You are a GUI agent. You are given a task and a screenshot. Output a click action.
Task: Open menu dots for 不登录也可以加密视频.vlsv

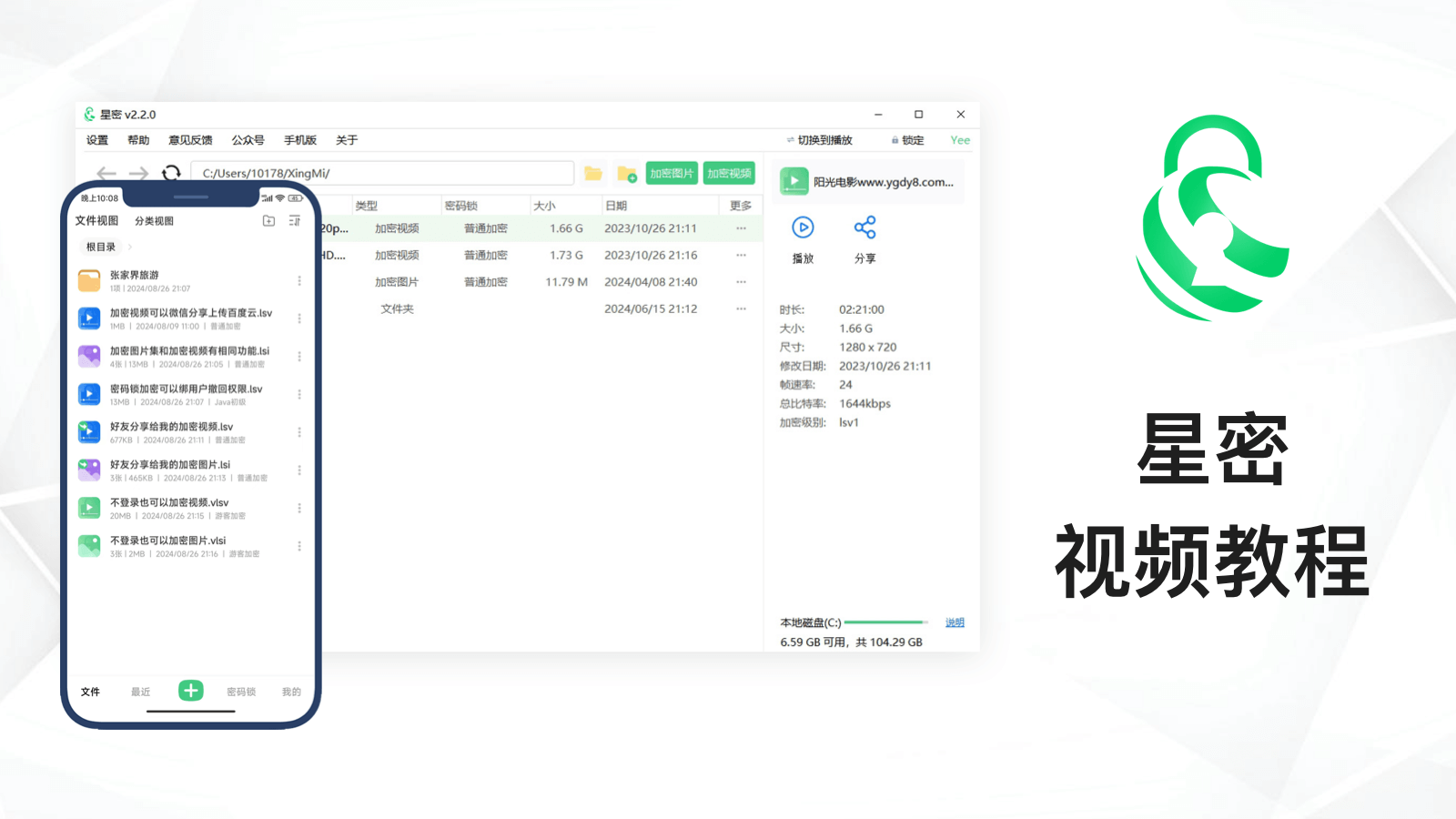(299, 509)
